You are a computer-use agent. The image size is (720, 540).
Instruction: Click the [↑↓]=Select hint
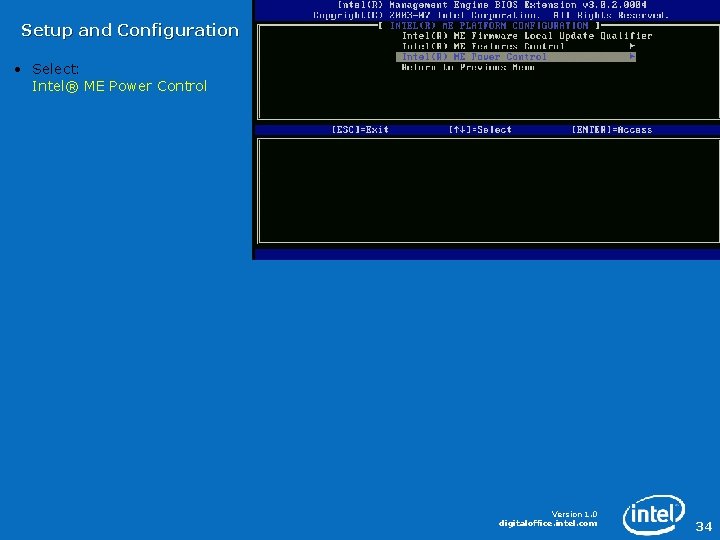480,130
